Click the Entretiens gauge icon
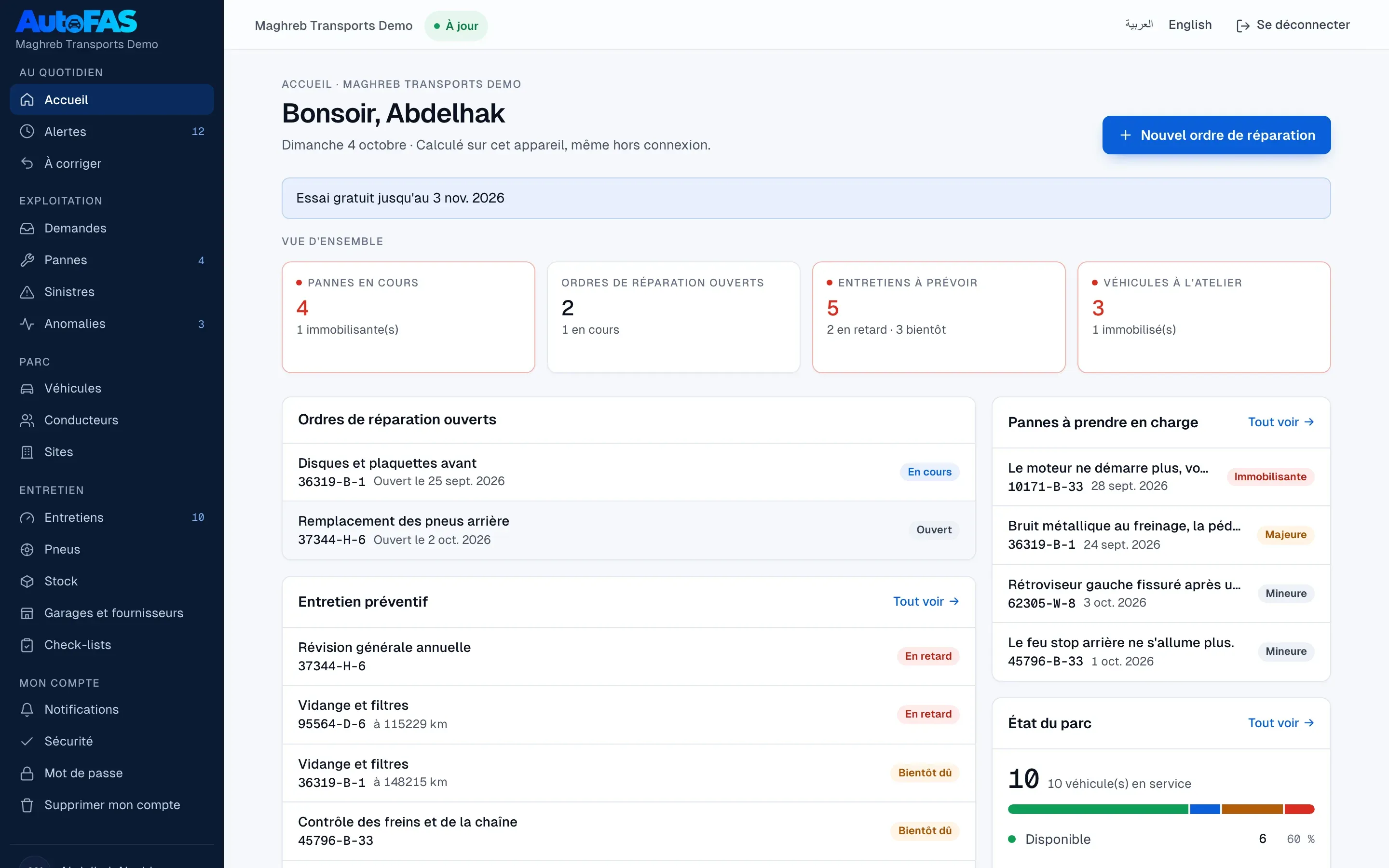1389x868 pixels. click(x=27, y=517)
